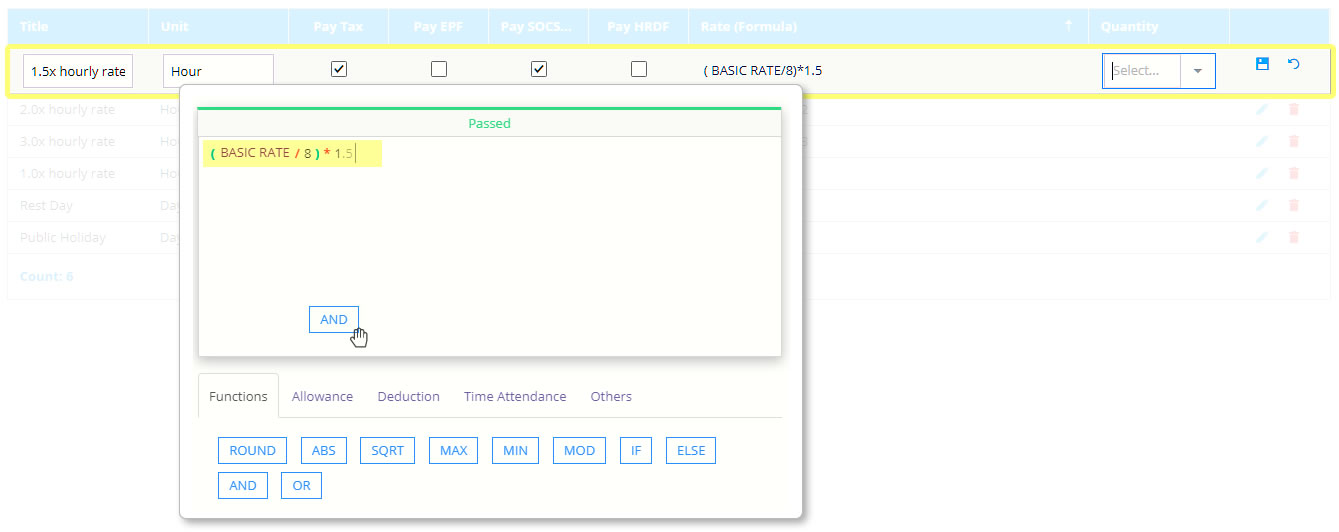Enable the Pay EPF checkbox
The width and height of the screenshot is (1339, 532).
(439, 70)
